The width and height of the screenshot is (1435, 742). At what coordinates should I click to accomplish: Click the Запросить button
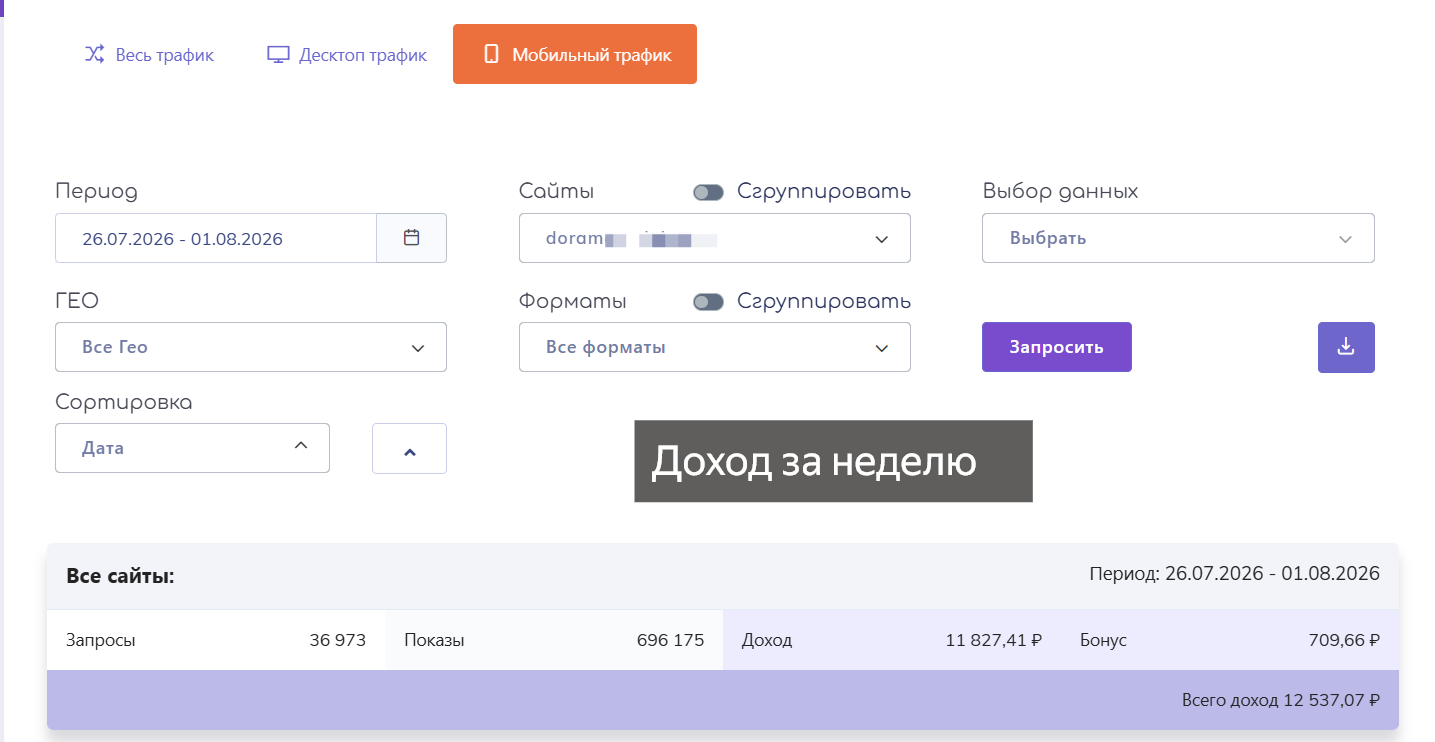coord(1057,347)
